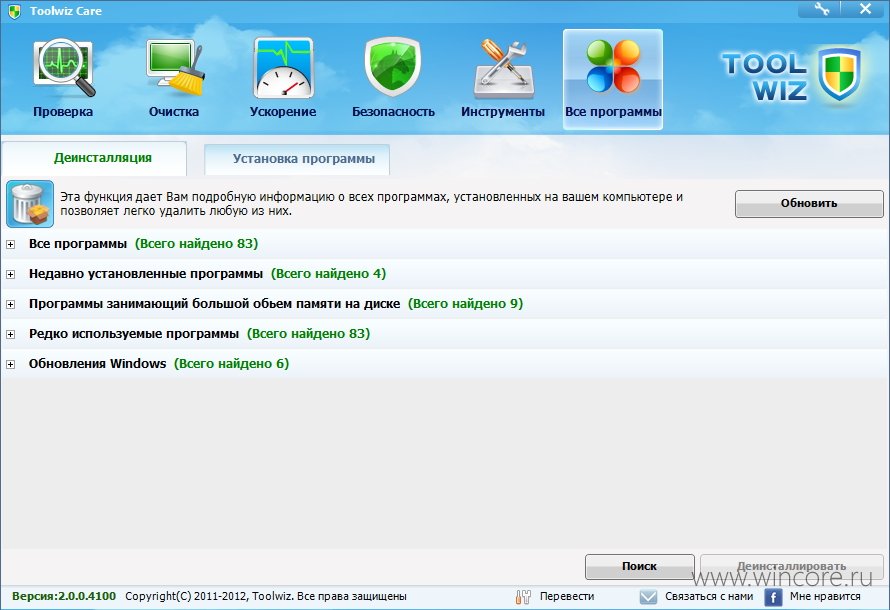Select Недавно установленные программы row label
This screenshot has width=890, height=610.
(x=146, y=274)
